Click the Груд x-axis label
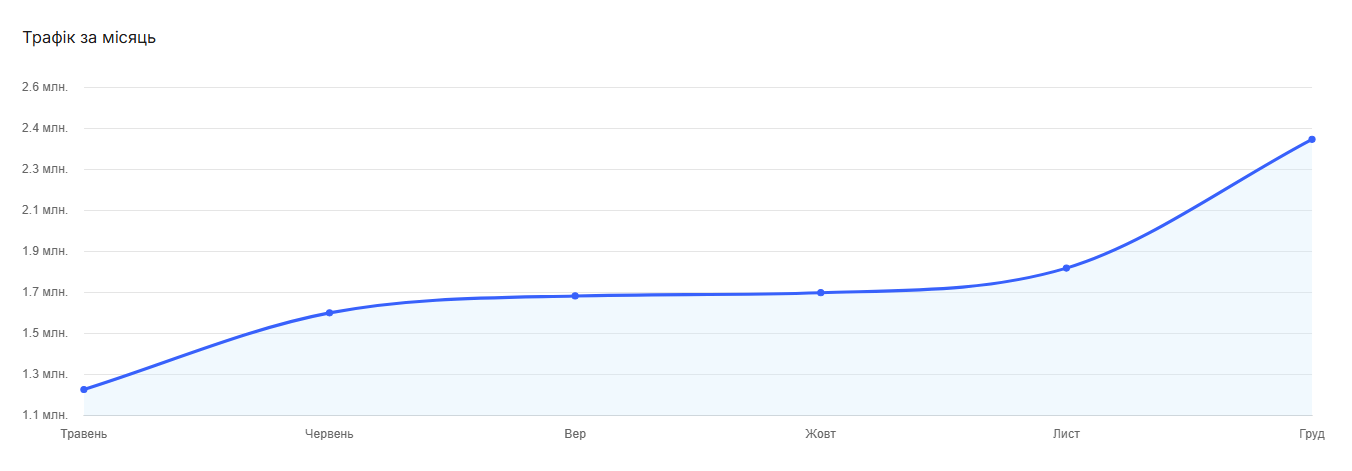 click(1312, 434)
